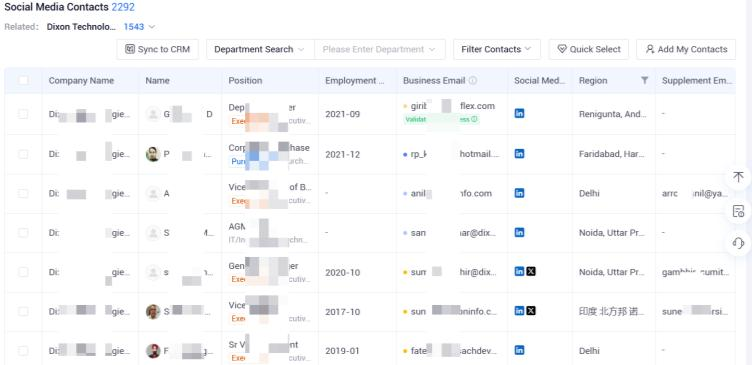Image resolution: width=752 pixels, height=365 pixels.
Task: Click the Validated address info icon
Action: 474,119
